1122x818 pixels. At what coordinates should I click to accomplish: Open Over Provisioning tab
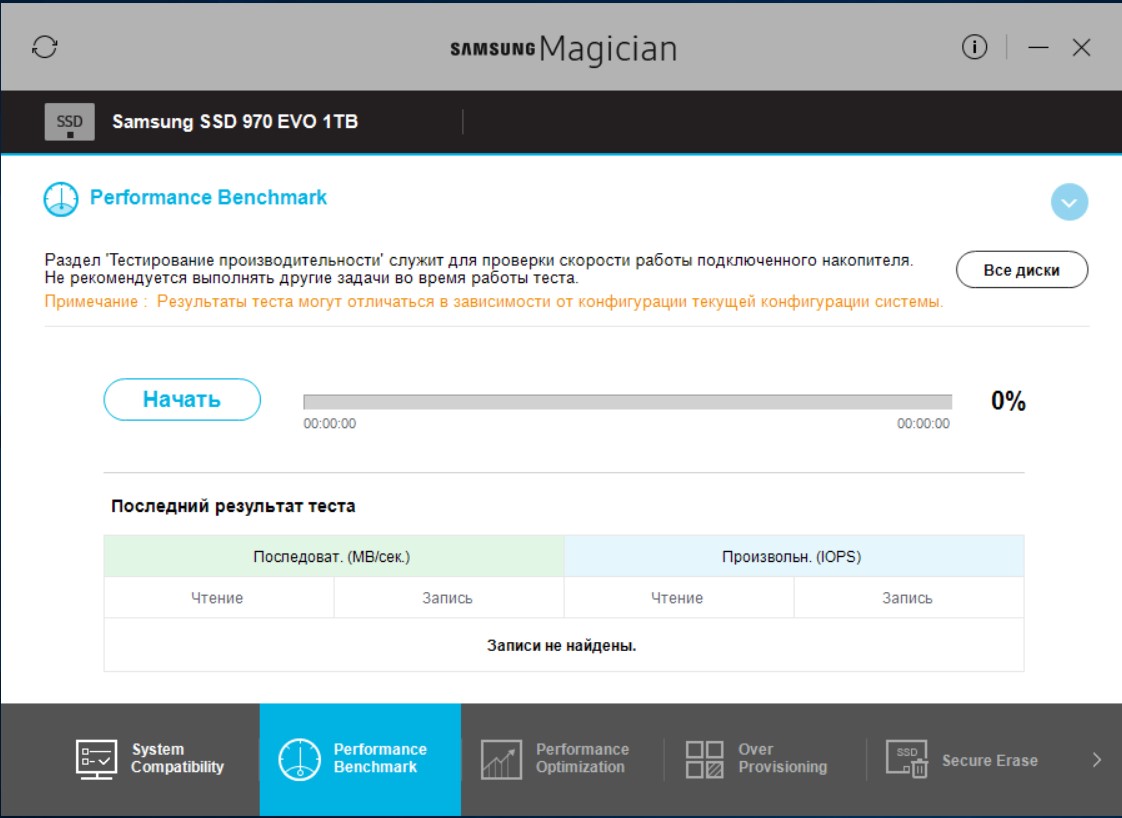[765, 759]
